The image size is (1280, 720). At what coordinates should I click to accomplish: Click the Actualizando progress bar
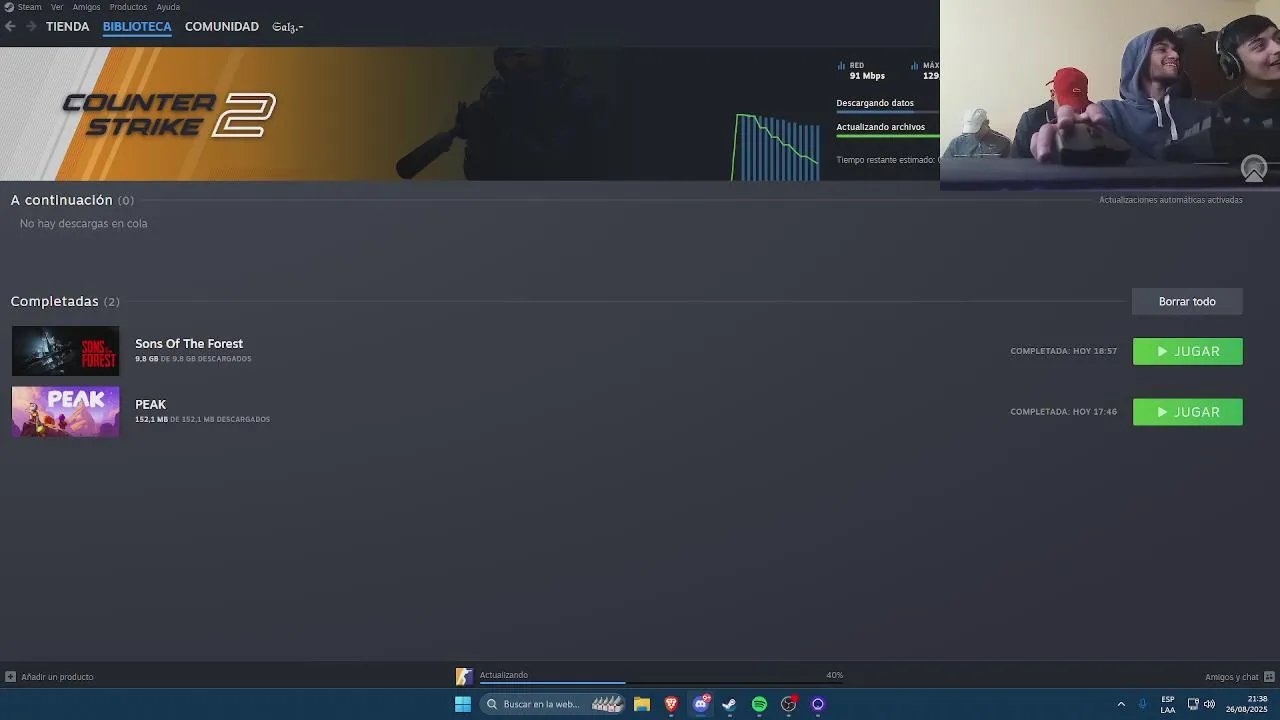[661, 683]
